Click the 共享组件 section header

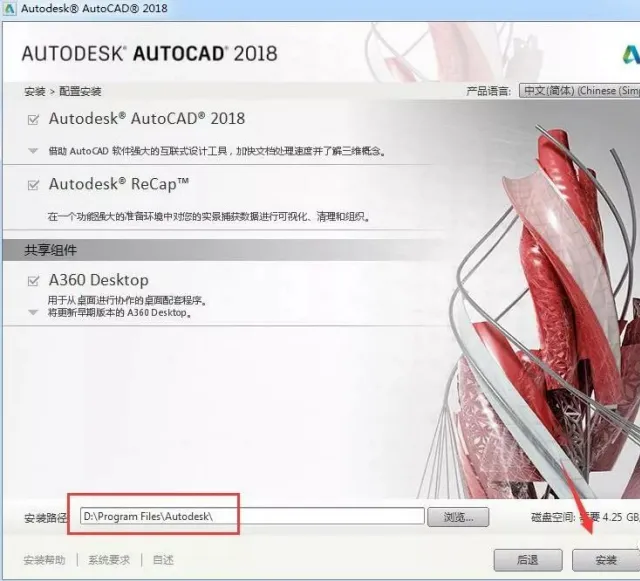pos(51,250)
